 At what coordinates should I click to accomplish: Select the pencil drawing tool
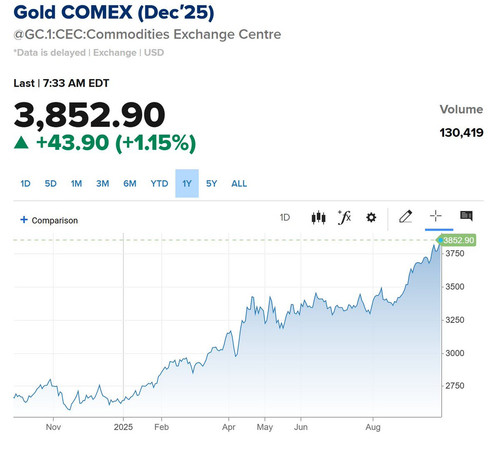click(x=406, y=217)
